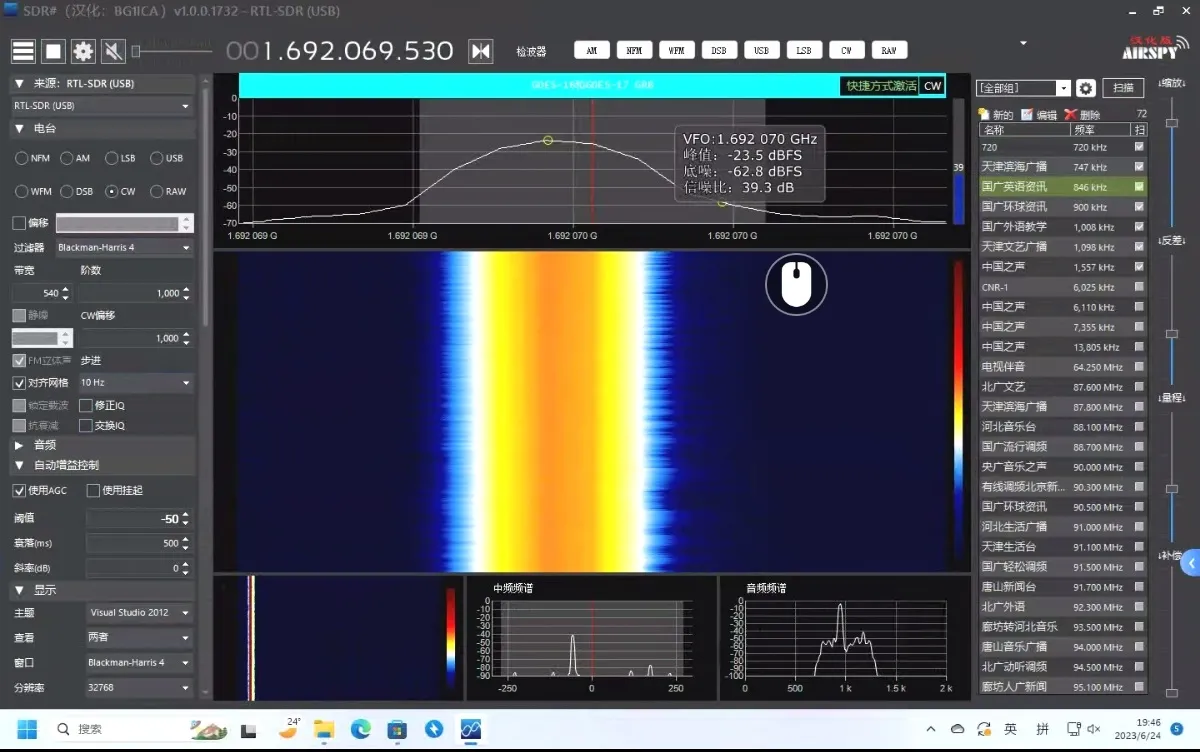Click the 新的 new bookmark icon
The height and width of the screenshot is (752, 1200).
(x=985, y=115)
